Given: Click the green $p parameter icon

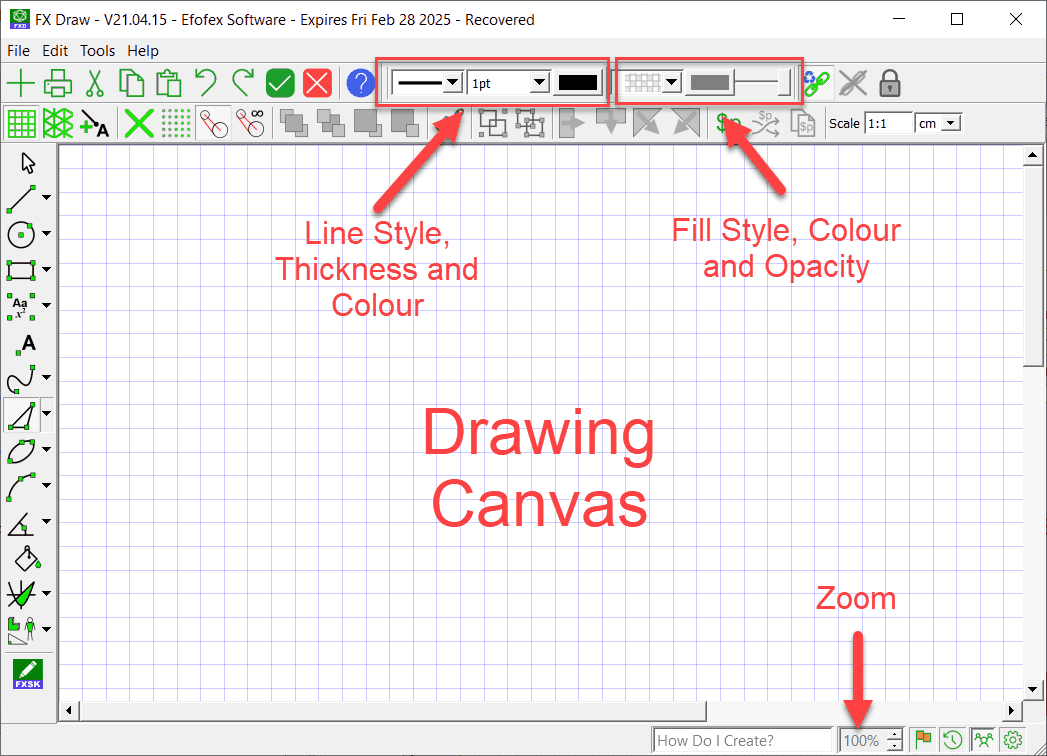Looking at the screenshot, I should coord(728,124).
